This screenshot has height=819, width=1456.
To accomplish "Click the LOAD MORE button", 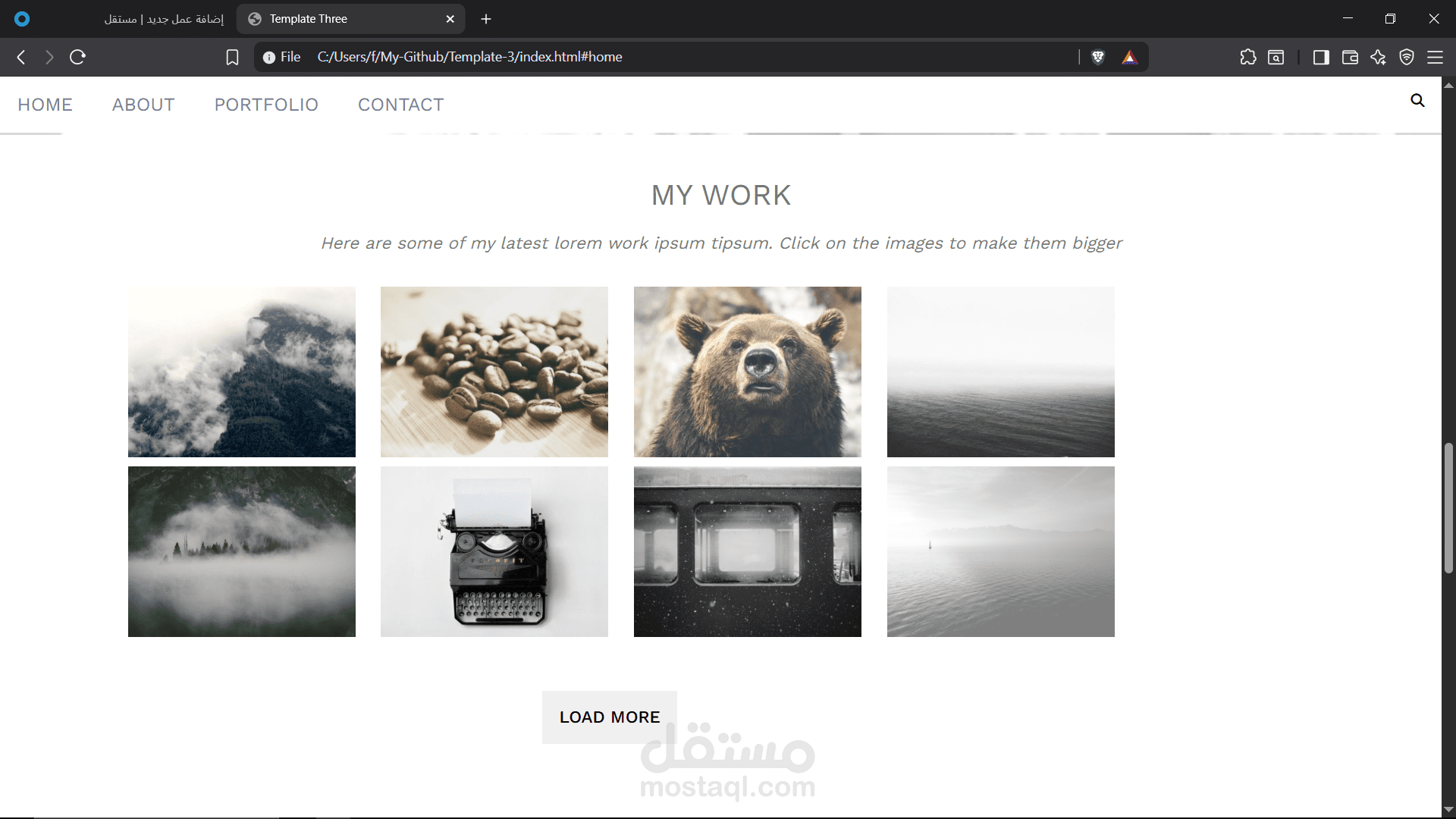I will tap(610, 717).
